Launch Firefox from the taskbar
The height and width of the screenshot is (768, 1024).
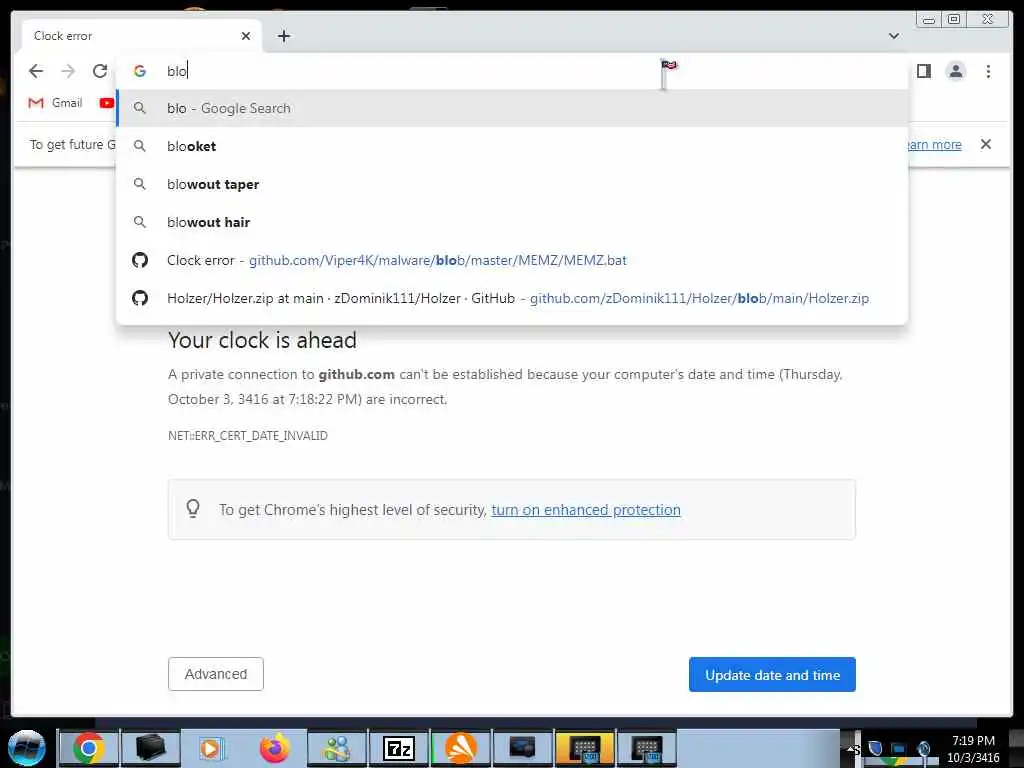click(x=274, y=748)
